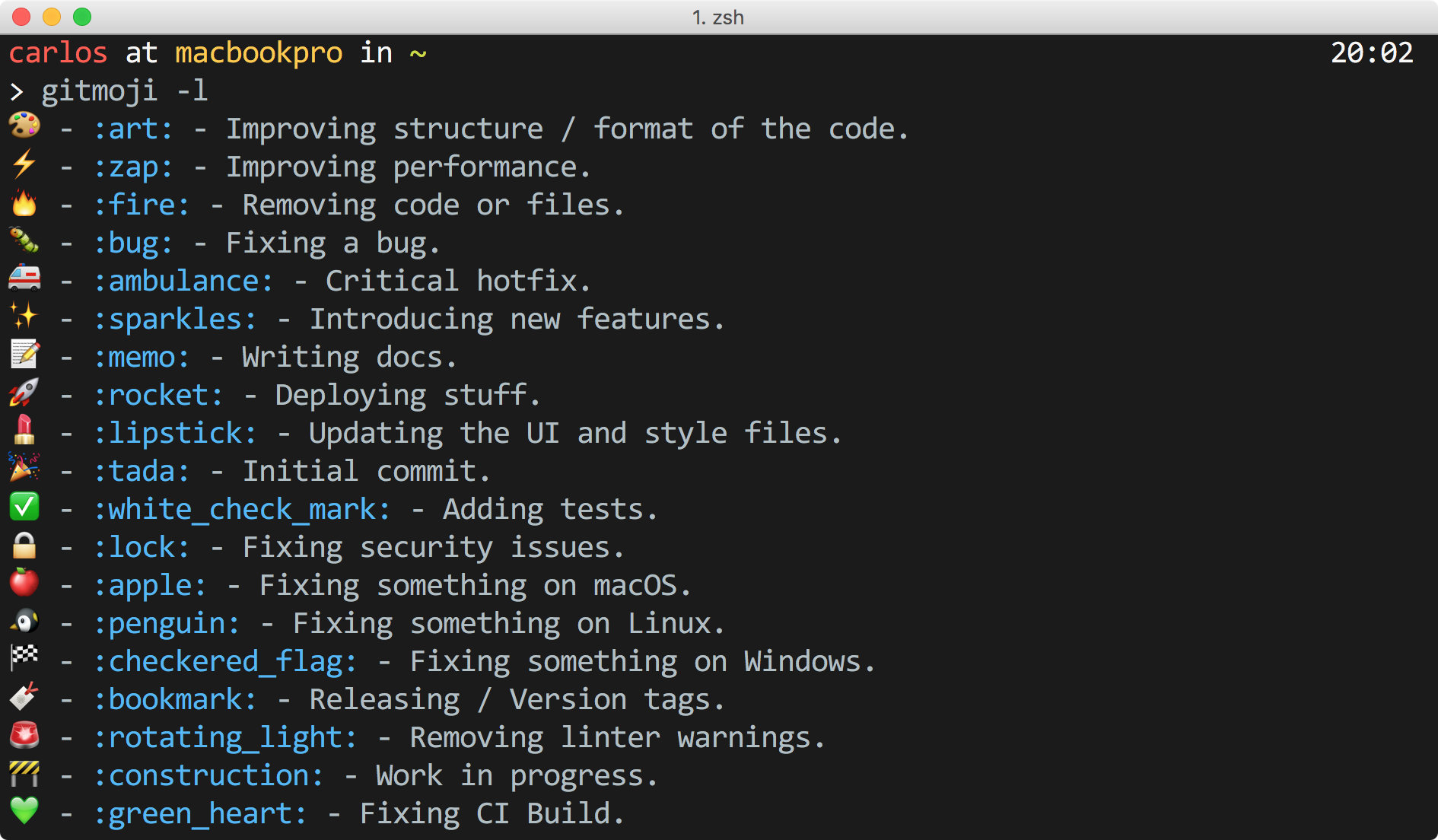This screenshot has width=1438, height=840.
Task: Click the ':apple:' code text
Action: point(150,585)
